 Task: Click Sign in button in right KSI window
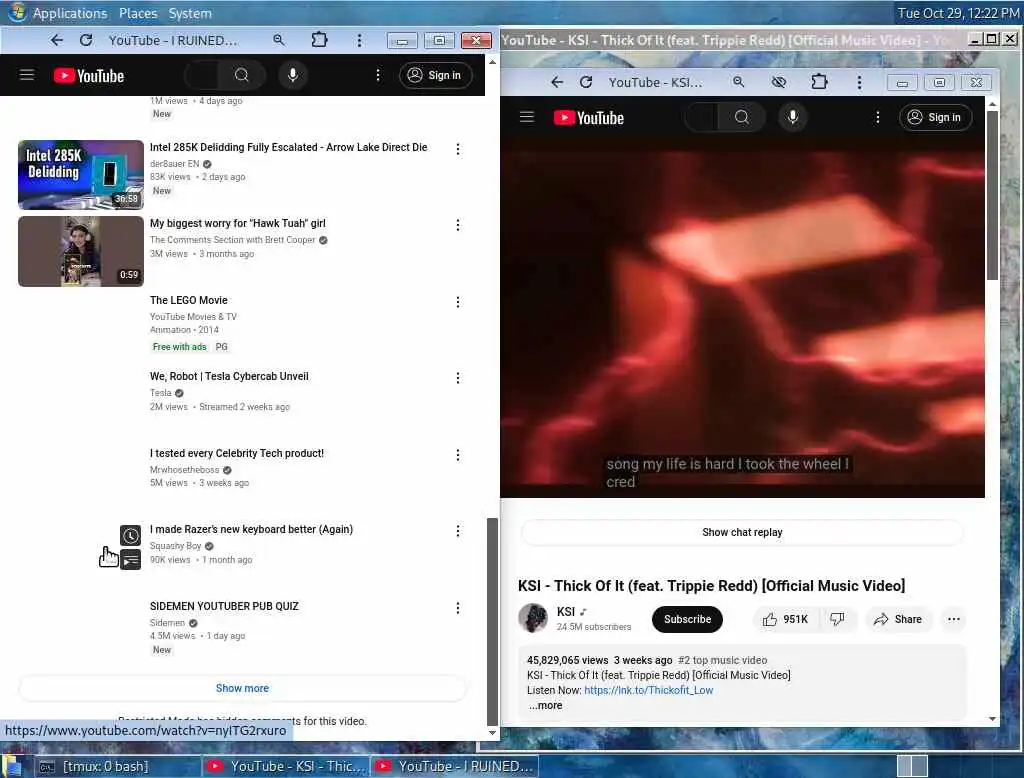pos(935,117)
